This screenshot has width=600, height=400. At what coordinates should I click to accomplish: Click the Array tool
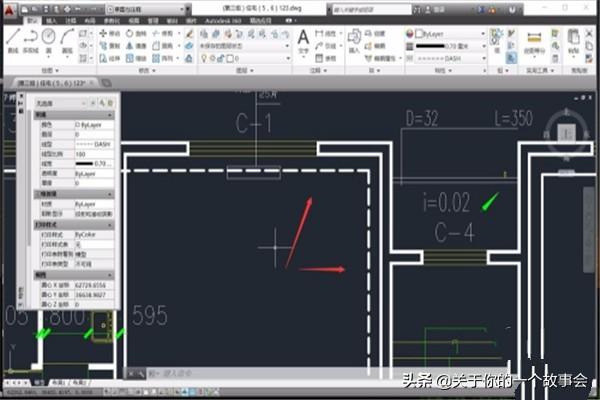(163, 59)
